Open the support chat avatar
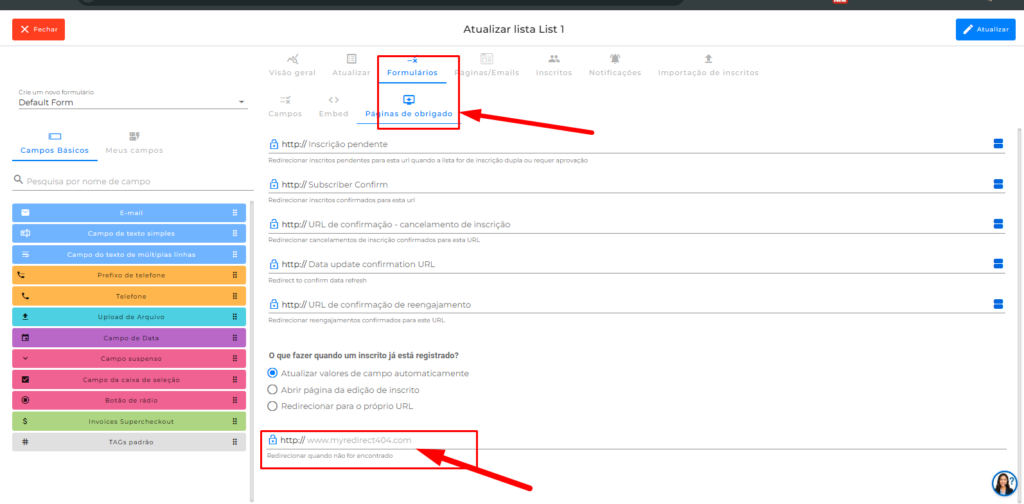Screen dimensions: 1024x504 click(x=1003, y=484)
